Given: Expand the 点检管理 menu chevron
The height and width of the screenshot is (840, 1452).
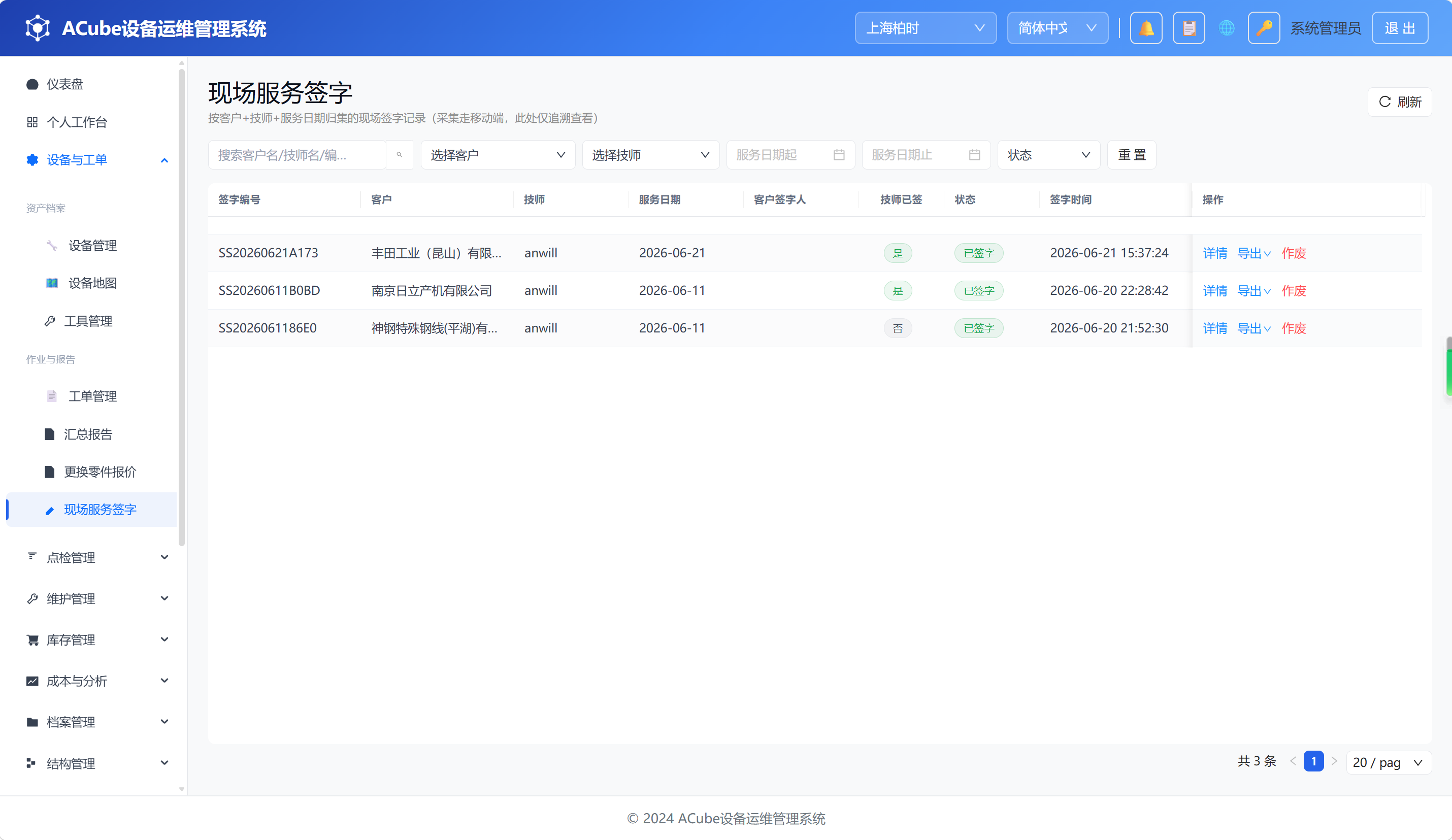Looking at the screenshot, I should click(164, 557).
